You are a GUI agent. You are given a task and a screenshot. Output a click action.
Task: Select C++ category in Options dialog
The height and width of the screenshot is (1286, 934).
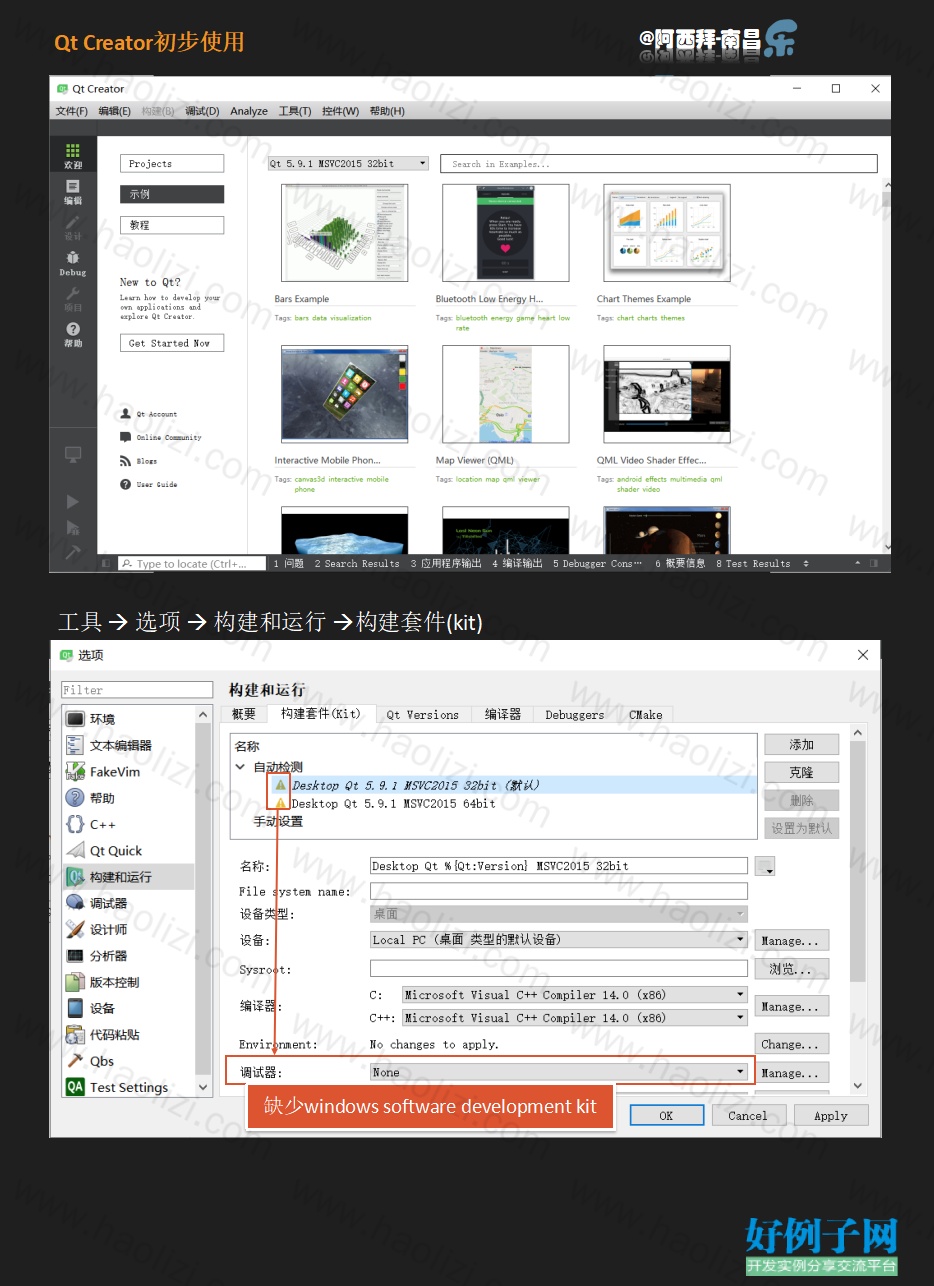[130, 824]
